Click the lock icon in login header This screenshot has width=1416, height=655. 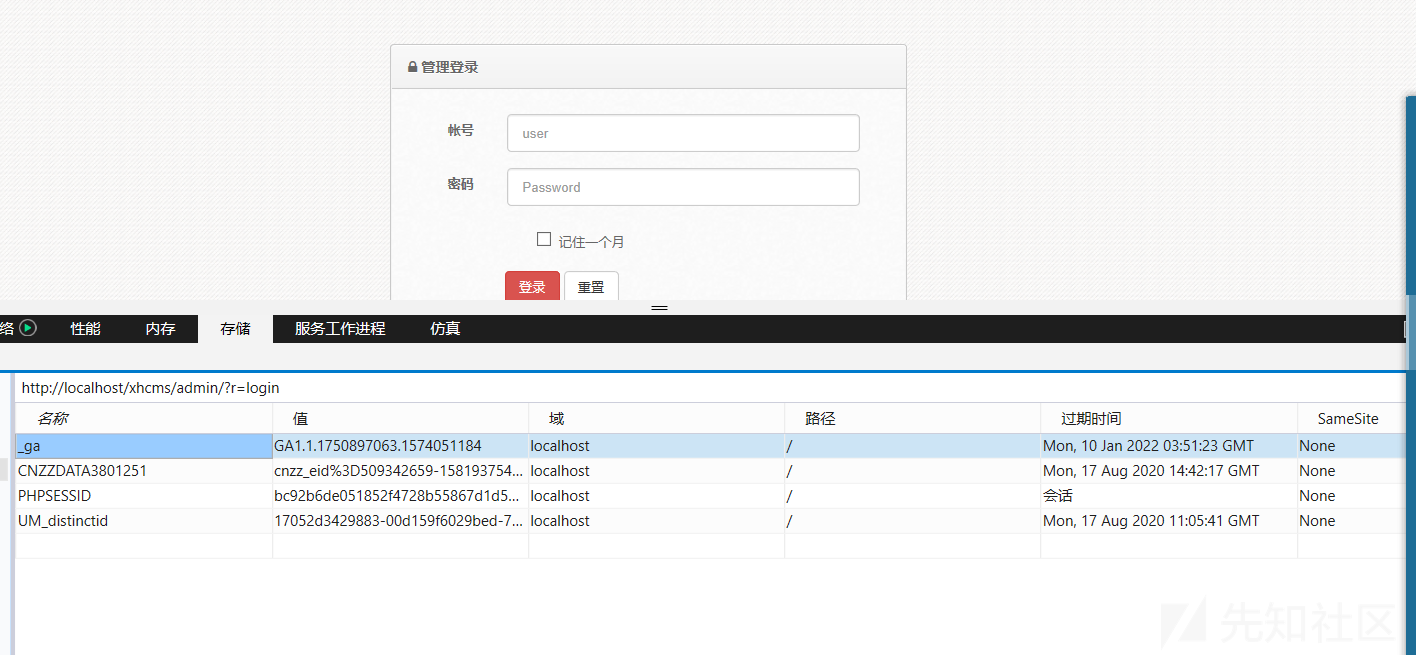(x=412, y=67)
